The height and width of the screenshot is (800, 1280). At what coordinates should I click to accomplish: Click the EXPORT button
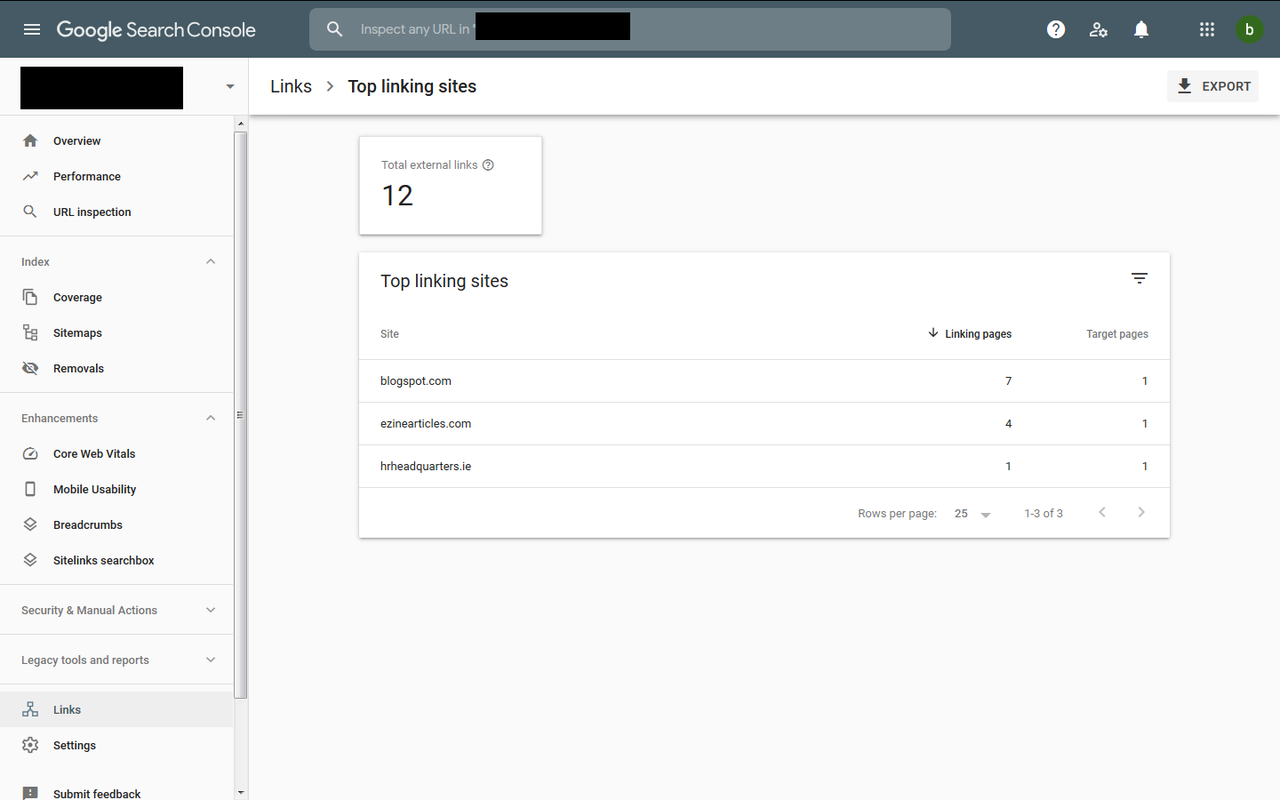(x=1213, y=86)
